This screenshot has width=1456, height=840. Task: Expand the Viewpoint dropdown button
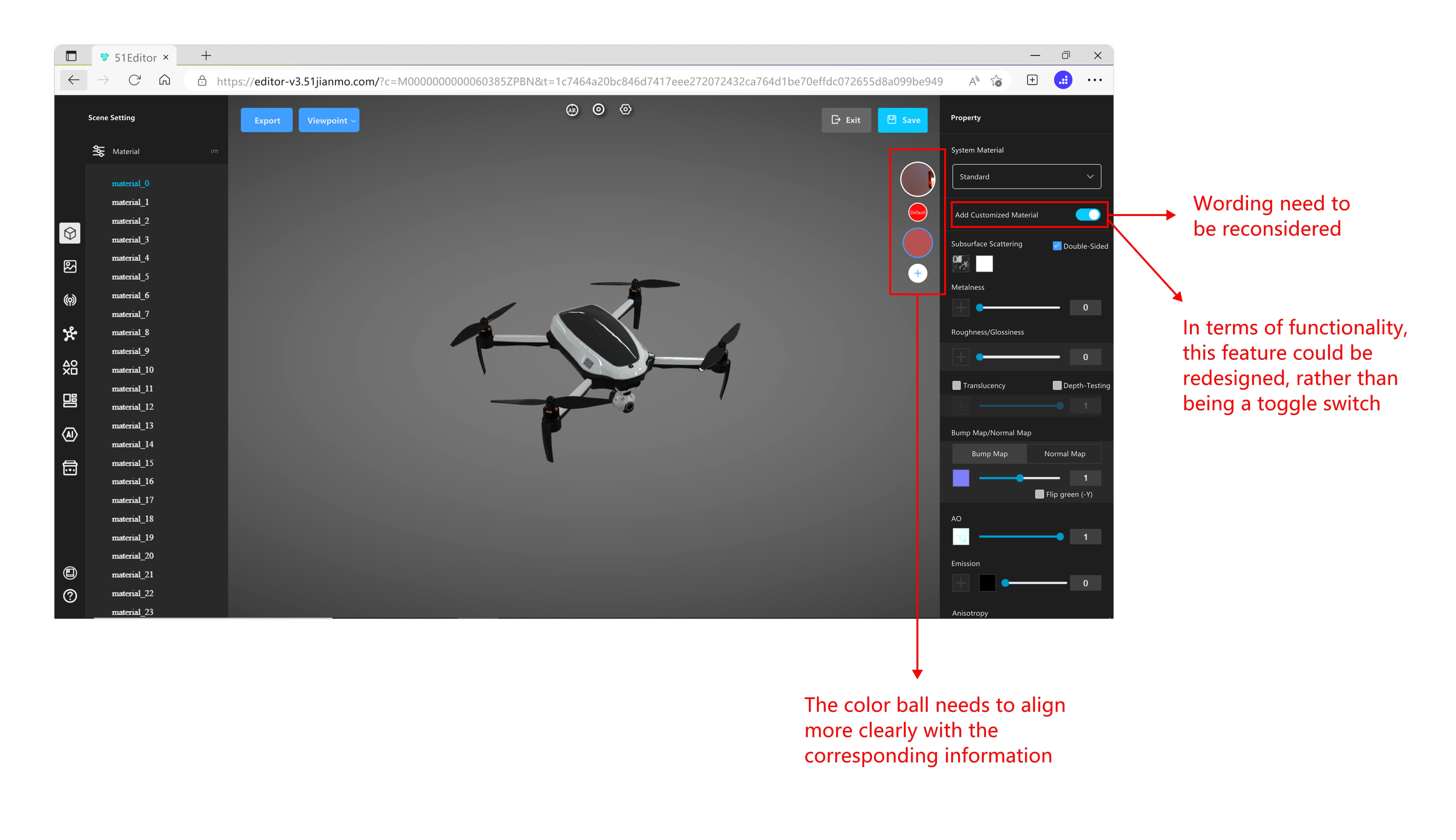[329, 121]
